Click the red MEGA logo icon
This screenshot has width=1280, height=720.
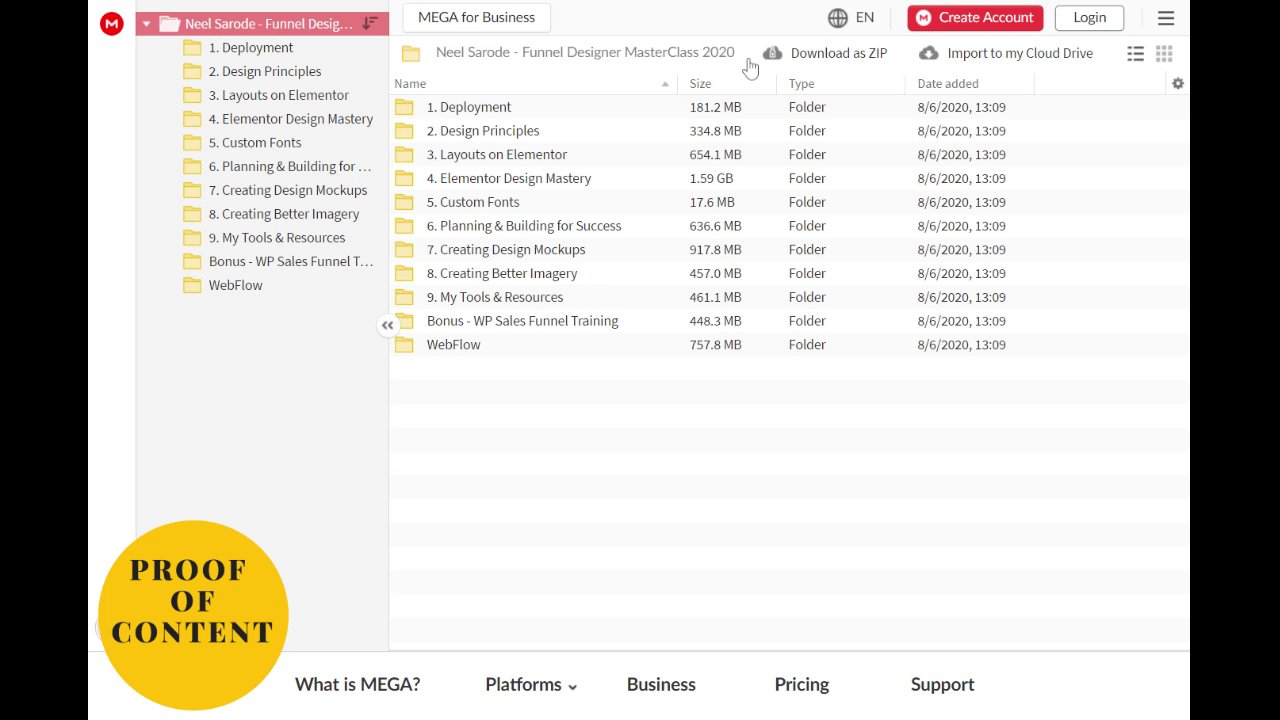coord(112,24)
